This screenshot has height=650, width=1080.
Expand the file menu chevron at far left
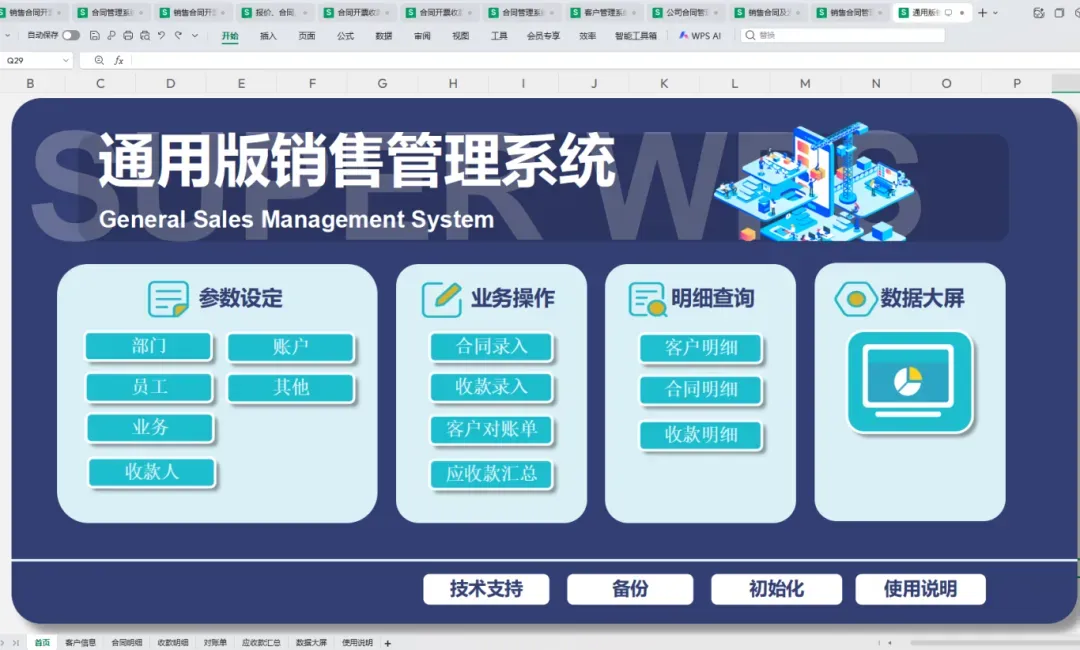[7, 35]
